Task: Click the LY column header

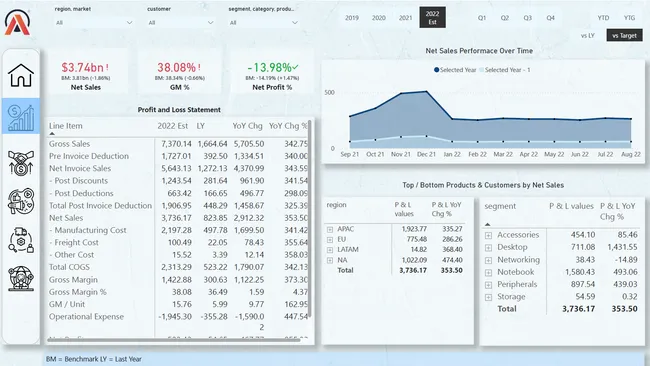Action: coord(201,126)
